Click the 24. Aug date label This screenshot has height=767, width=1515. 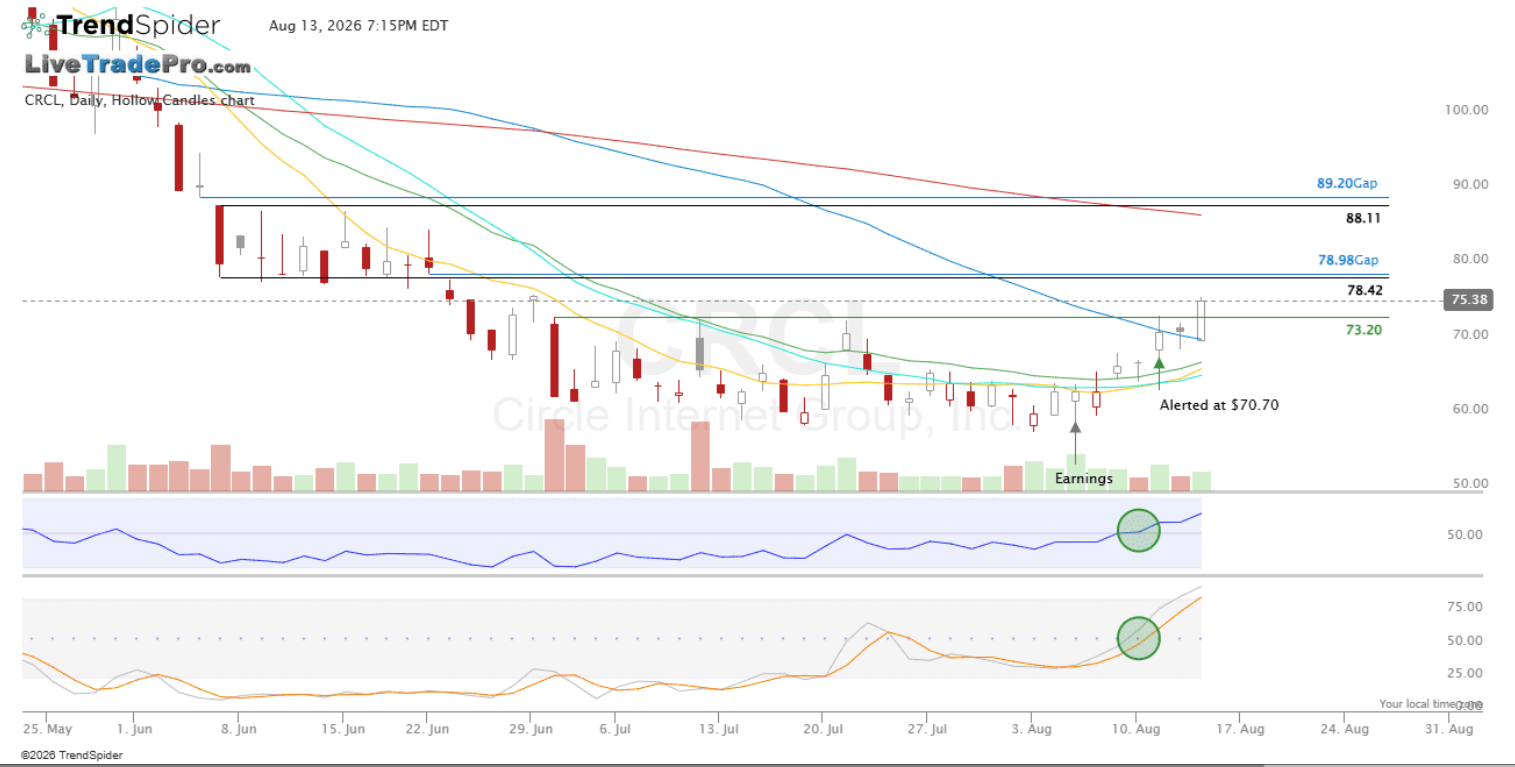(1344, 731)
